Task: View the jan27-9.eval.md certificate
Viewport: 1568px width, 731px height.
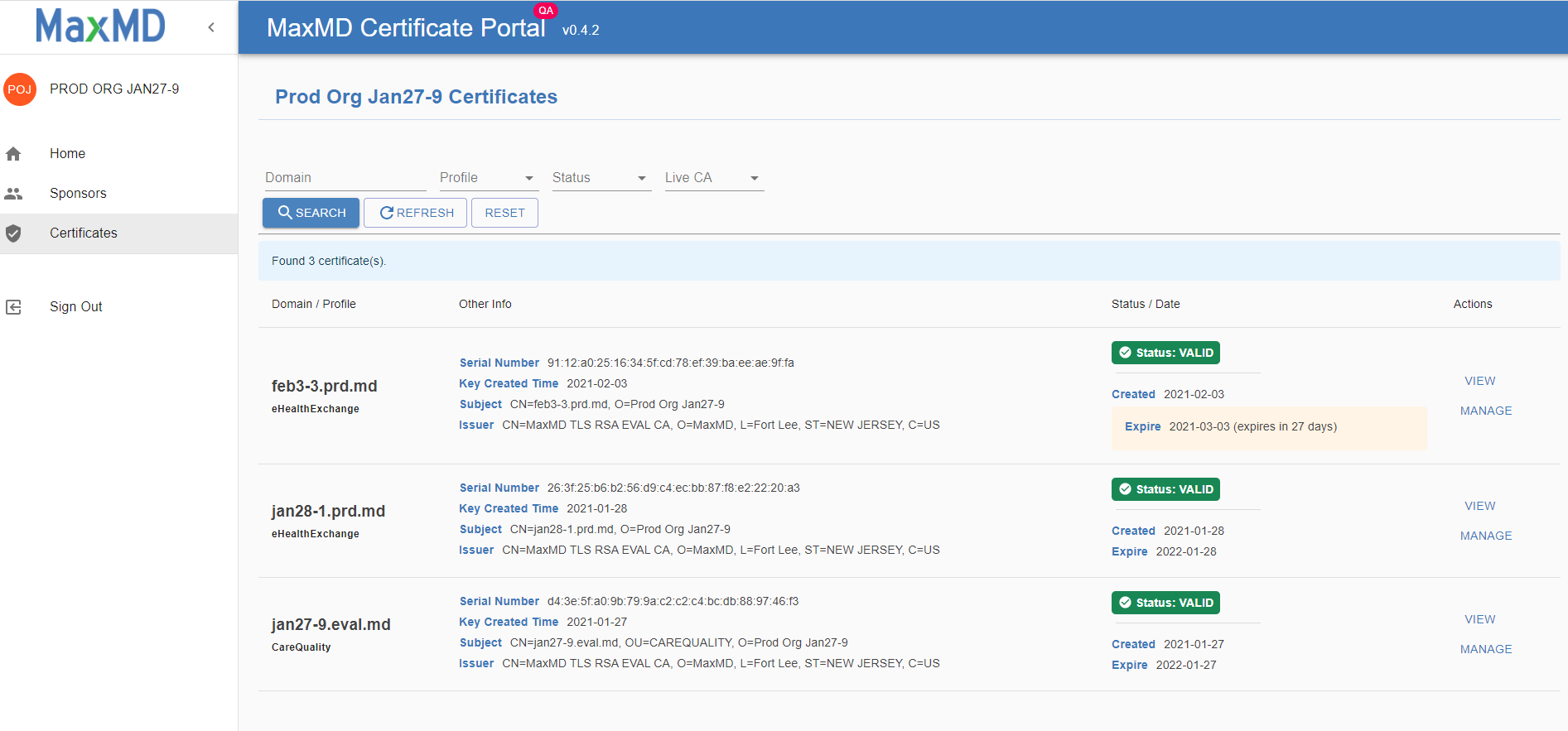Action: point(1479,619)
